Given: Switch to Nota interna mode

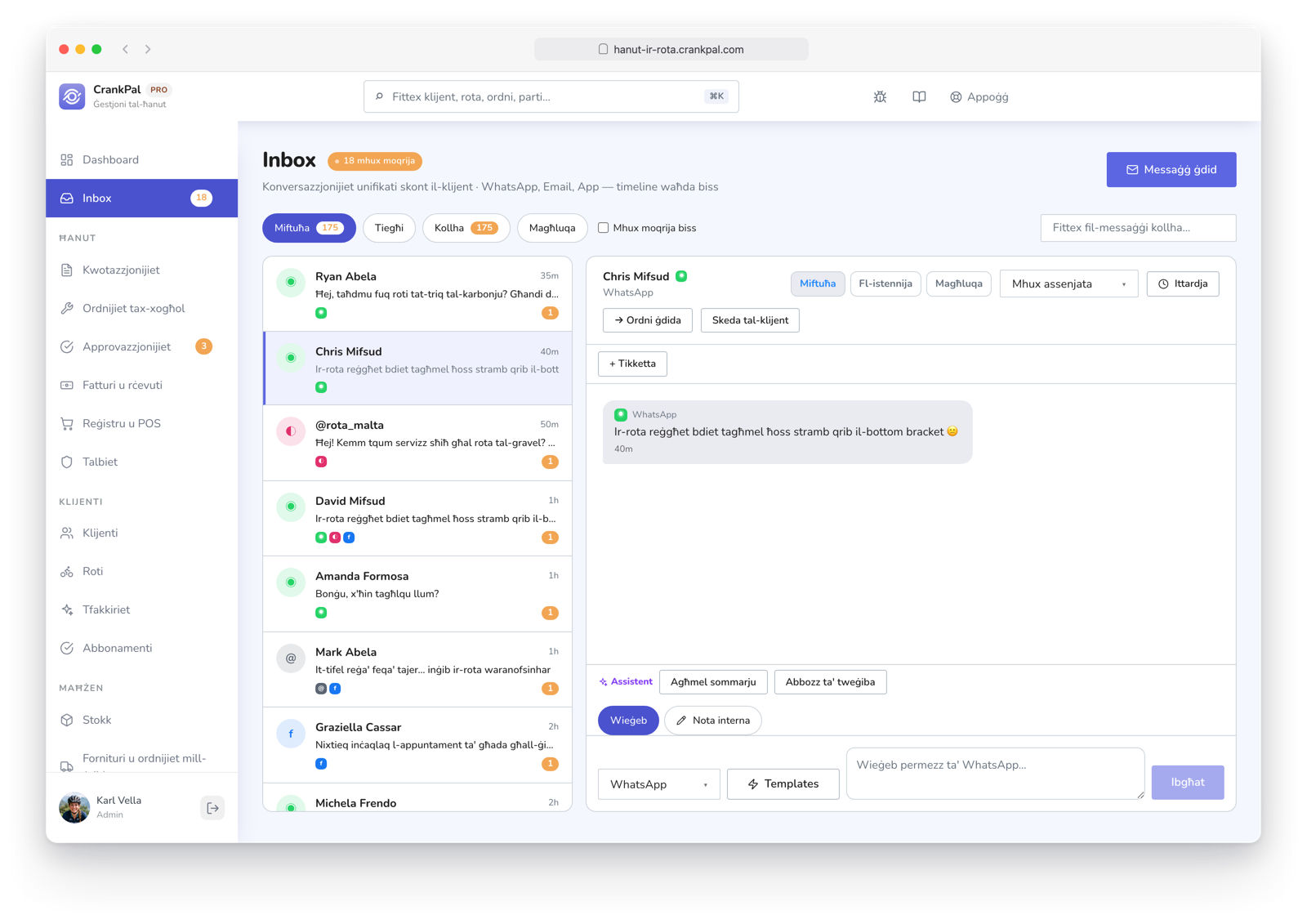Looking at the screenshot, I should click(712, 721).
